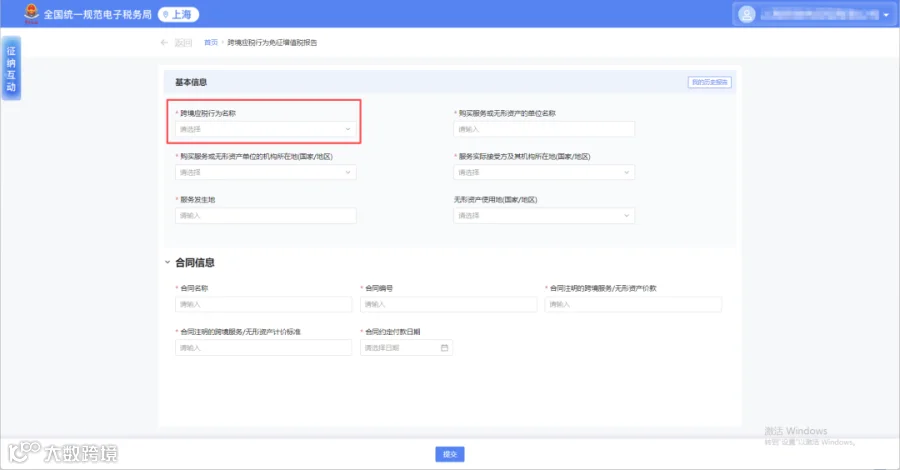Open the 征纳互动 side panel
The image size is (900, 470).
(x=11, y=68)
